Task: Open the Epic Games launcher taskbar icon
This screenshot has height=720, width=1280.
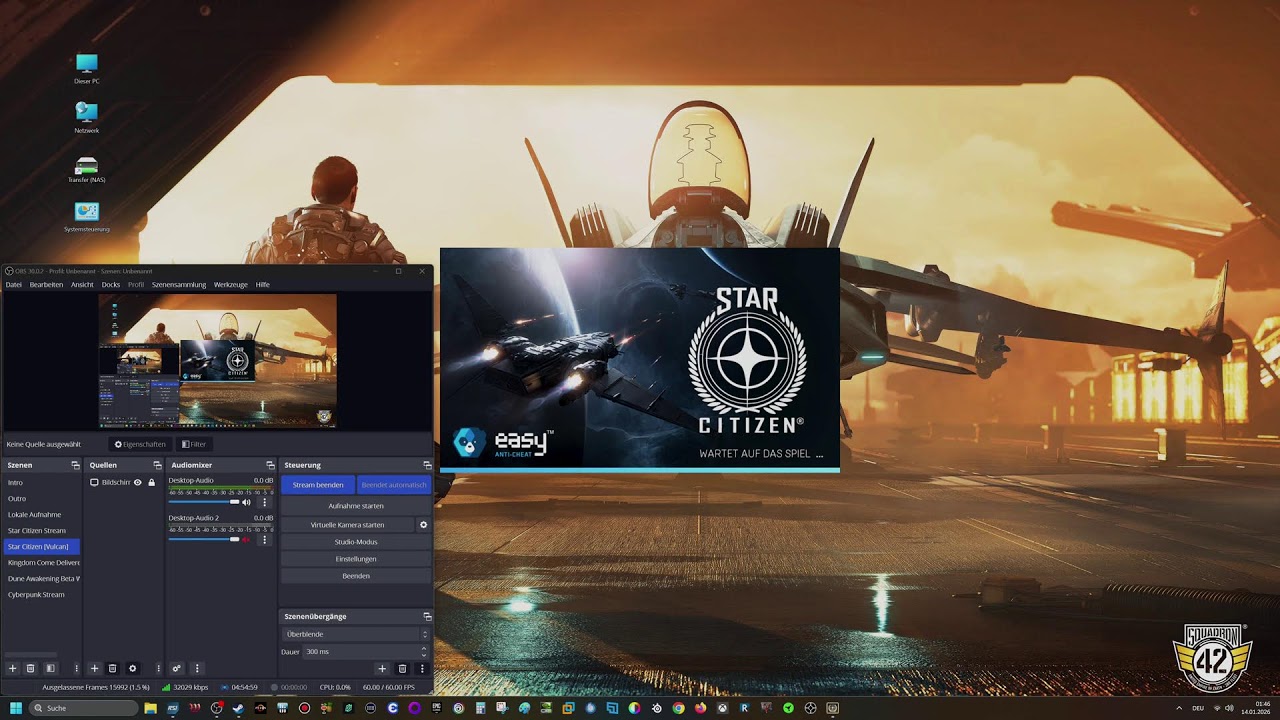Action: [436, 708]
